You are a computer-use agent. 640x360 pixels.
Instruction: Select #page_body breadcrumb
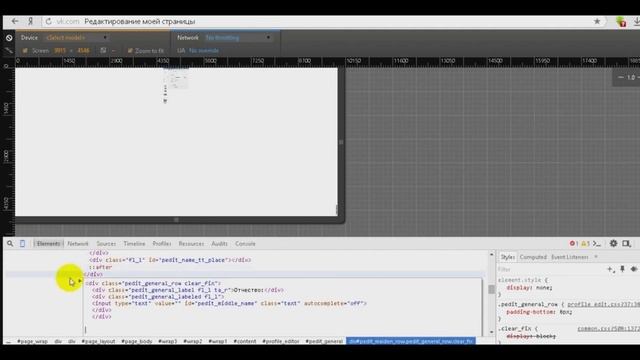pyautogui.click(x=137, y=341)
